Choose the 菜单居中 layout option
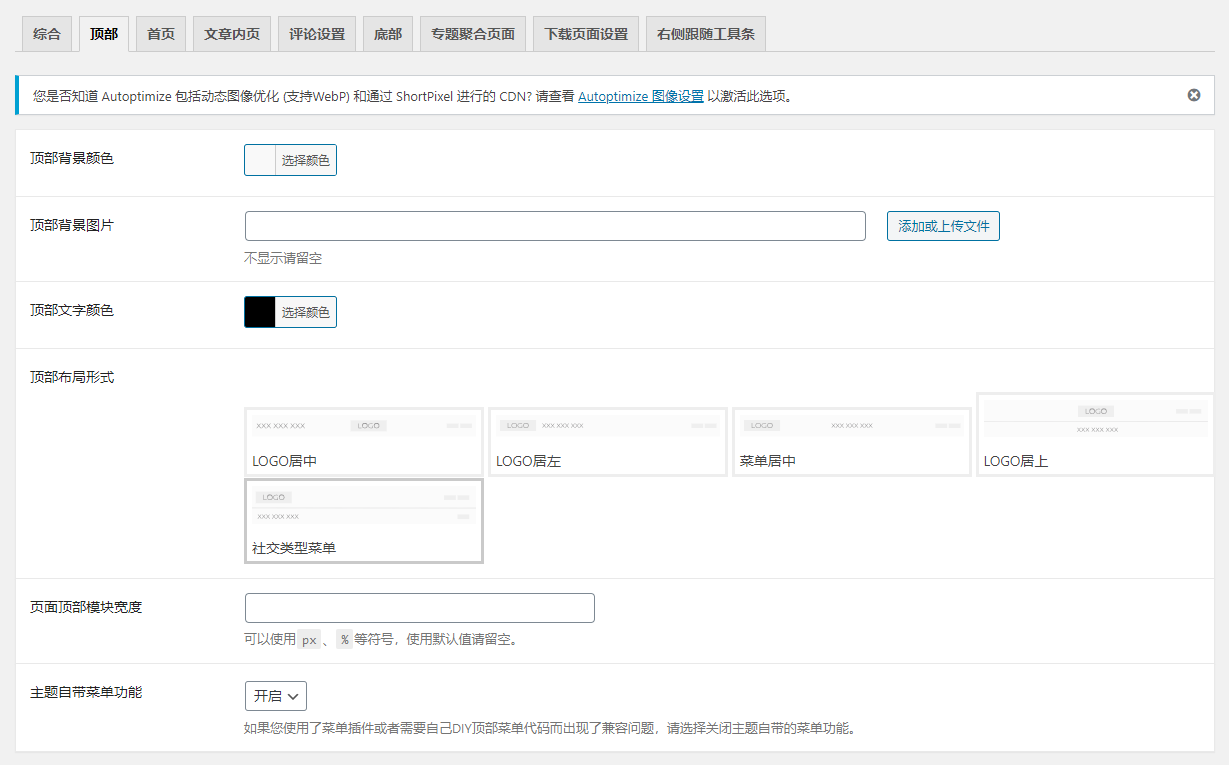The width and height of the screenshot is (1229, 765). [x=852, y=442]
